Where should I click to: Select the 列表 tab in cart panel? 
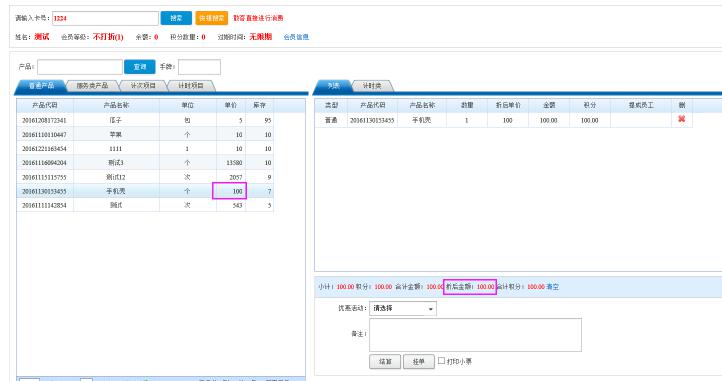tap(333, 86)
